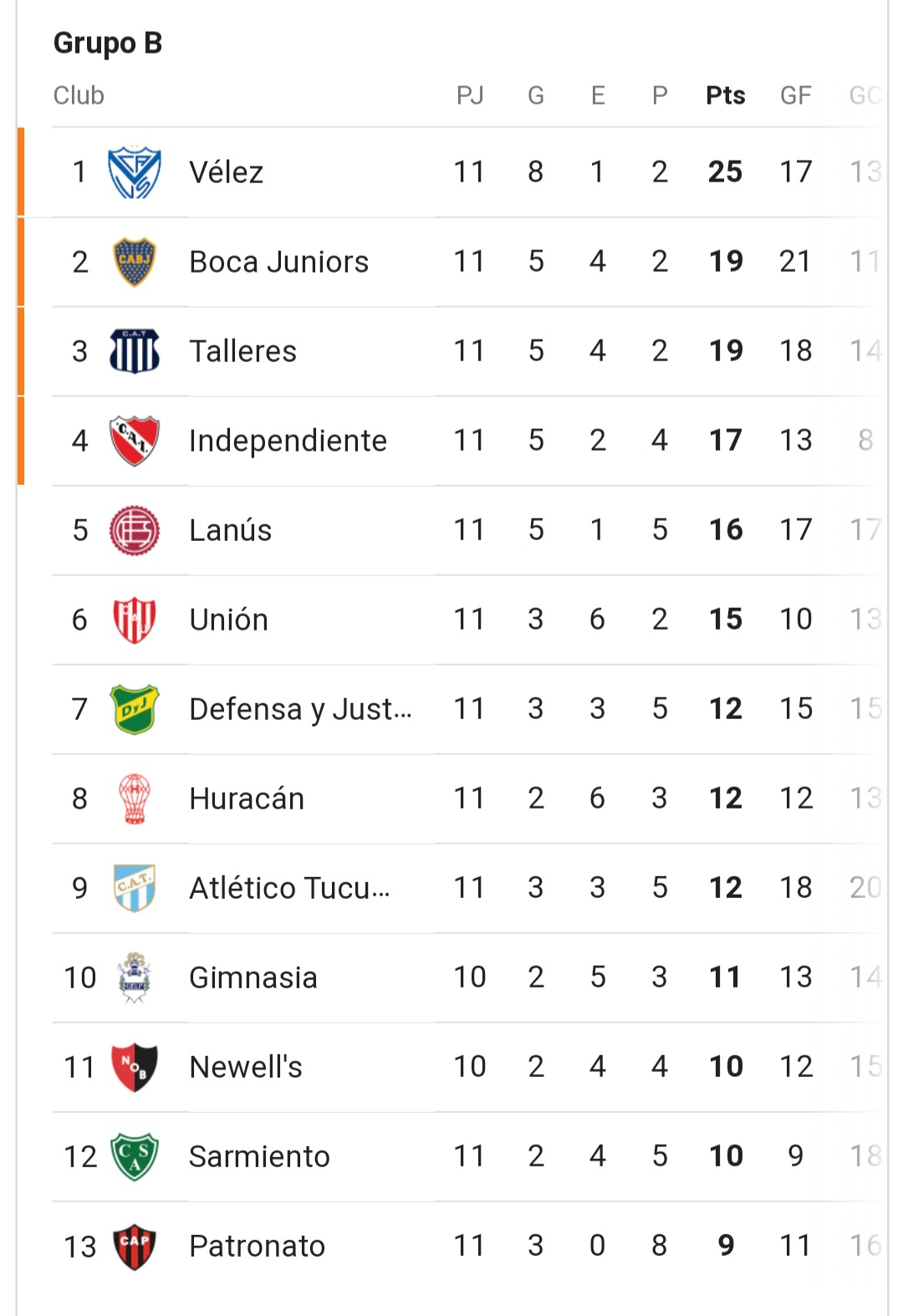This screenshot has height=1316, width=903.
Task: Select the Talleres striped crest
Action: pos(135,351)
